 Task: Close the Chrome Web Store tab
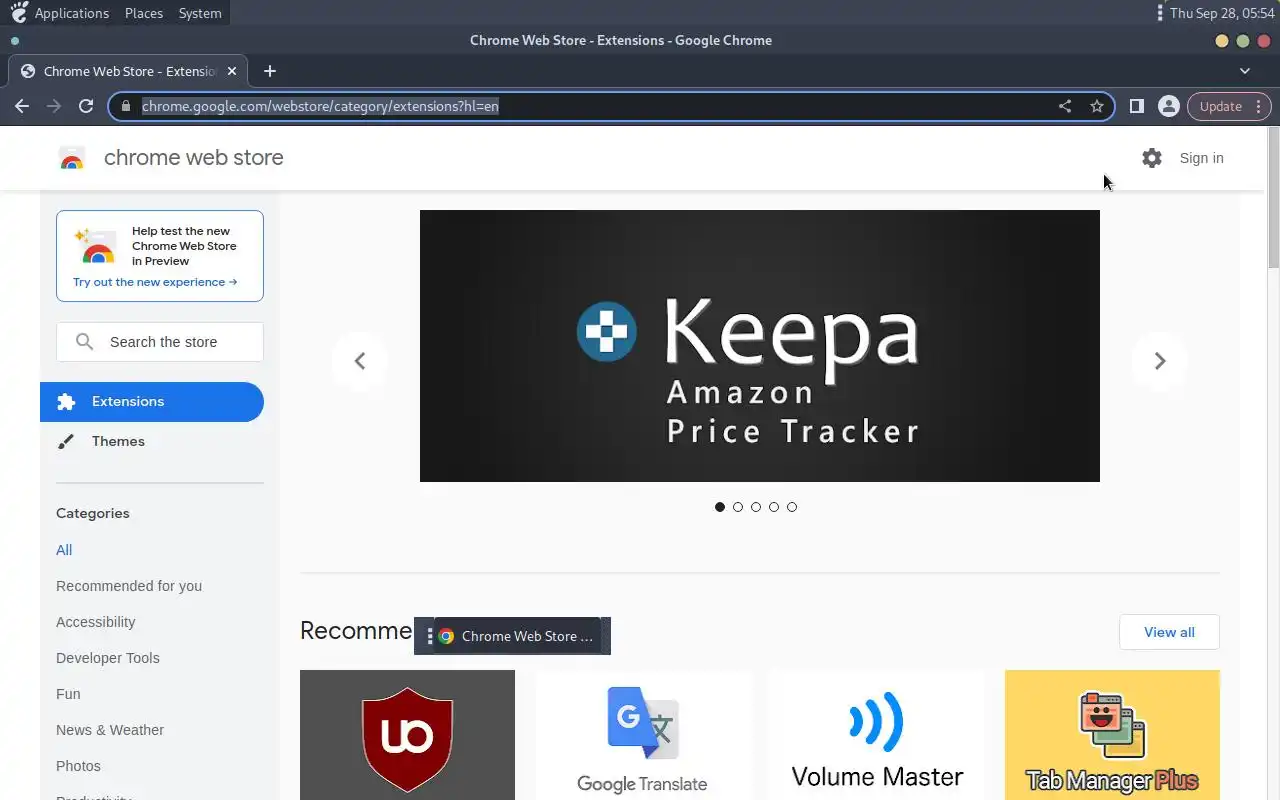pos(232,71)
